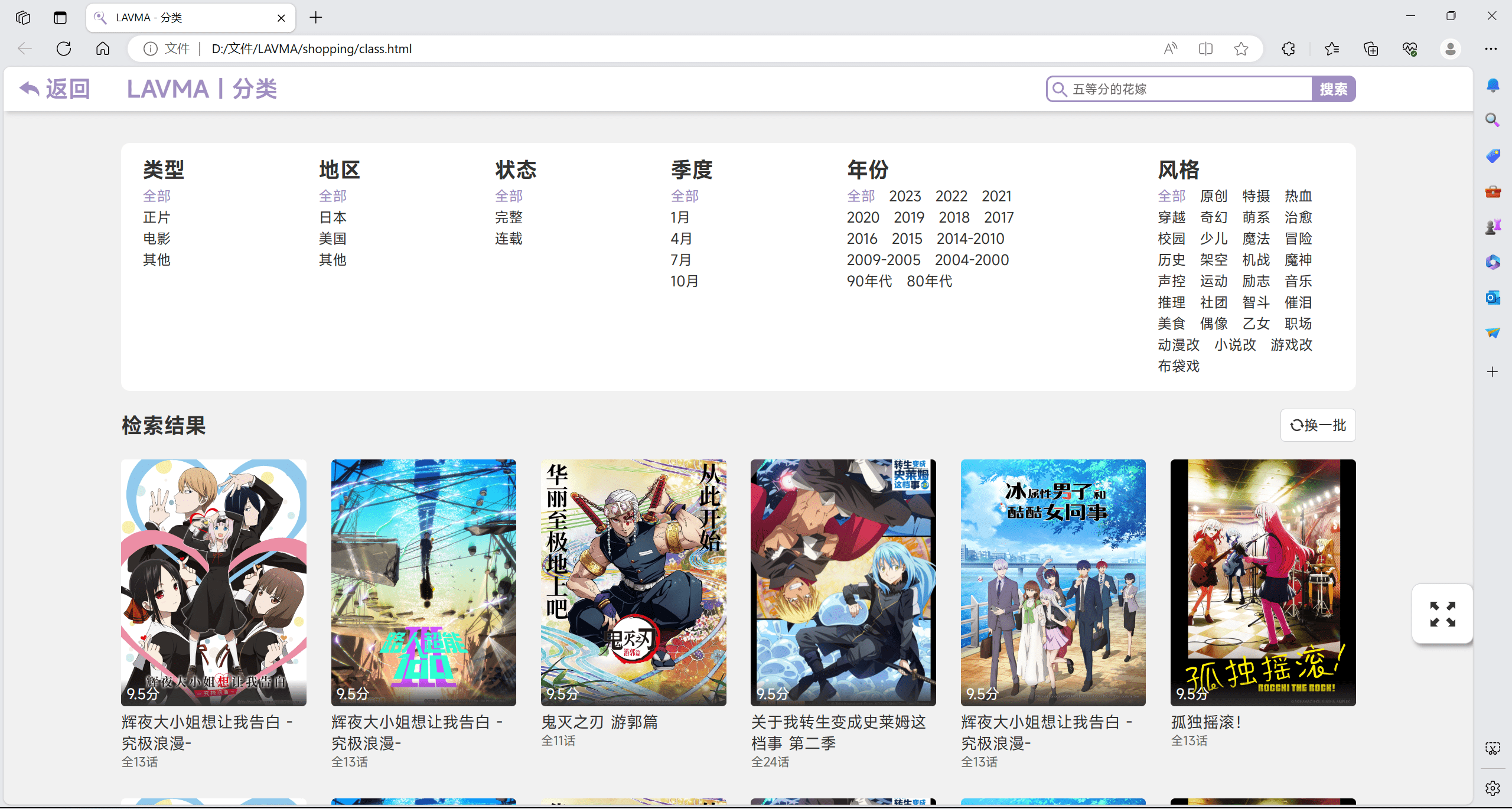
Task: Open the 路人超能100 poster thumbnail
Action: tap(423, 583)
